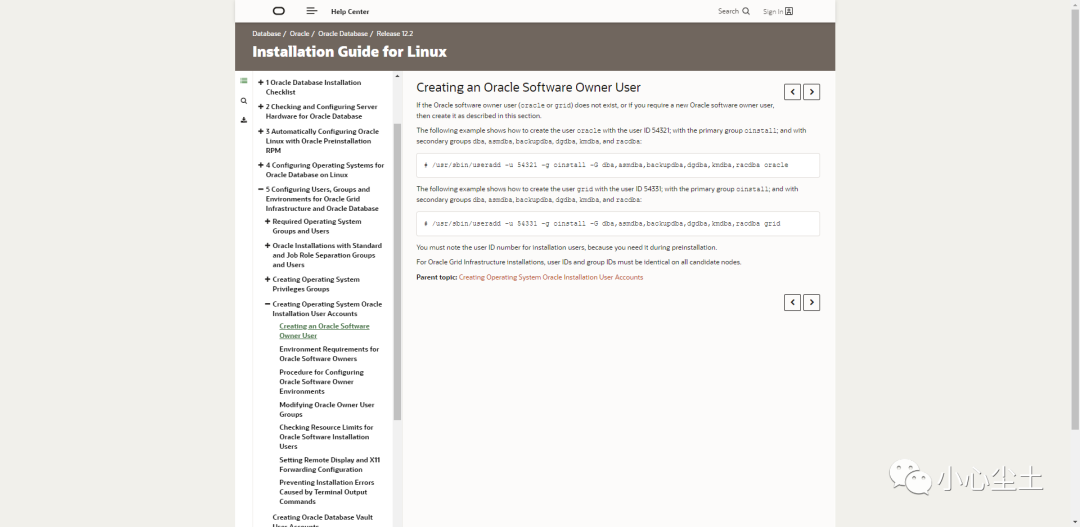Click bottom next page arrow

[x=811, y=302]
